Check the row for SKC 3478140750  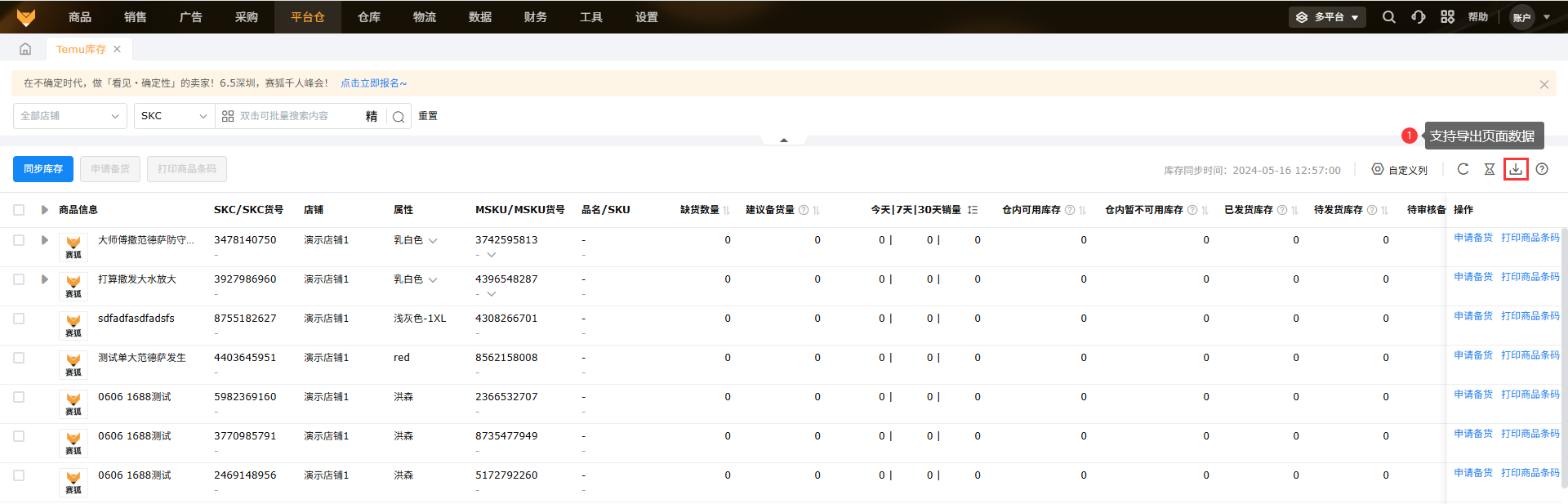pyautogui.click(x=19, y=240)
